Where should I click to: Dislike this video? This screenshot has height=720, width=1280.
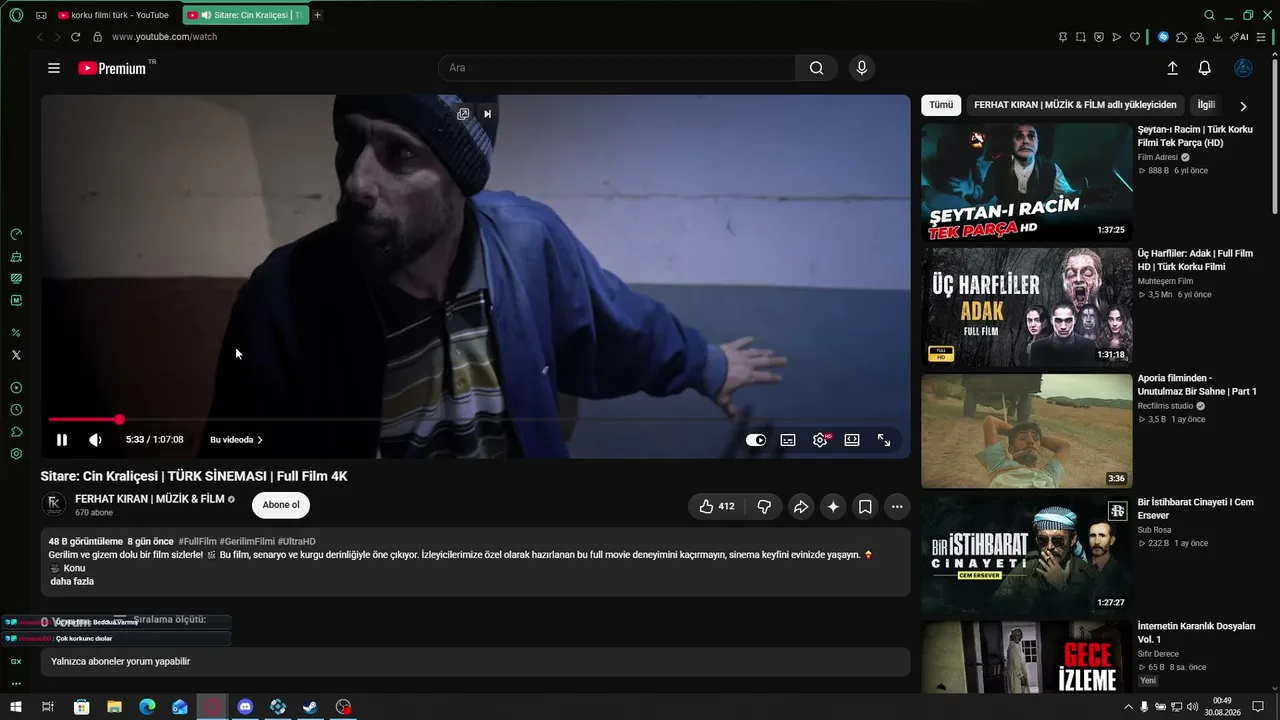click(x=764, y=506)
